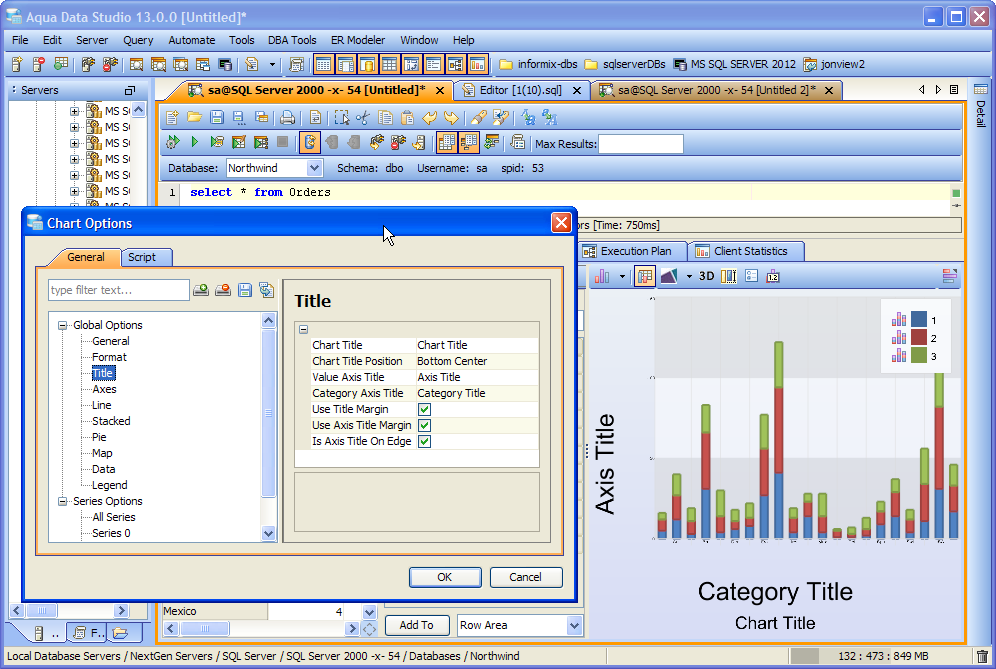Uncheck the Use Axis Title Margin checkbox
The width and height of the screenshot is (996, 669).
tap(424, 425)
